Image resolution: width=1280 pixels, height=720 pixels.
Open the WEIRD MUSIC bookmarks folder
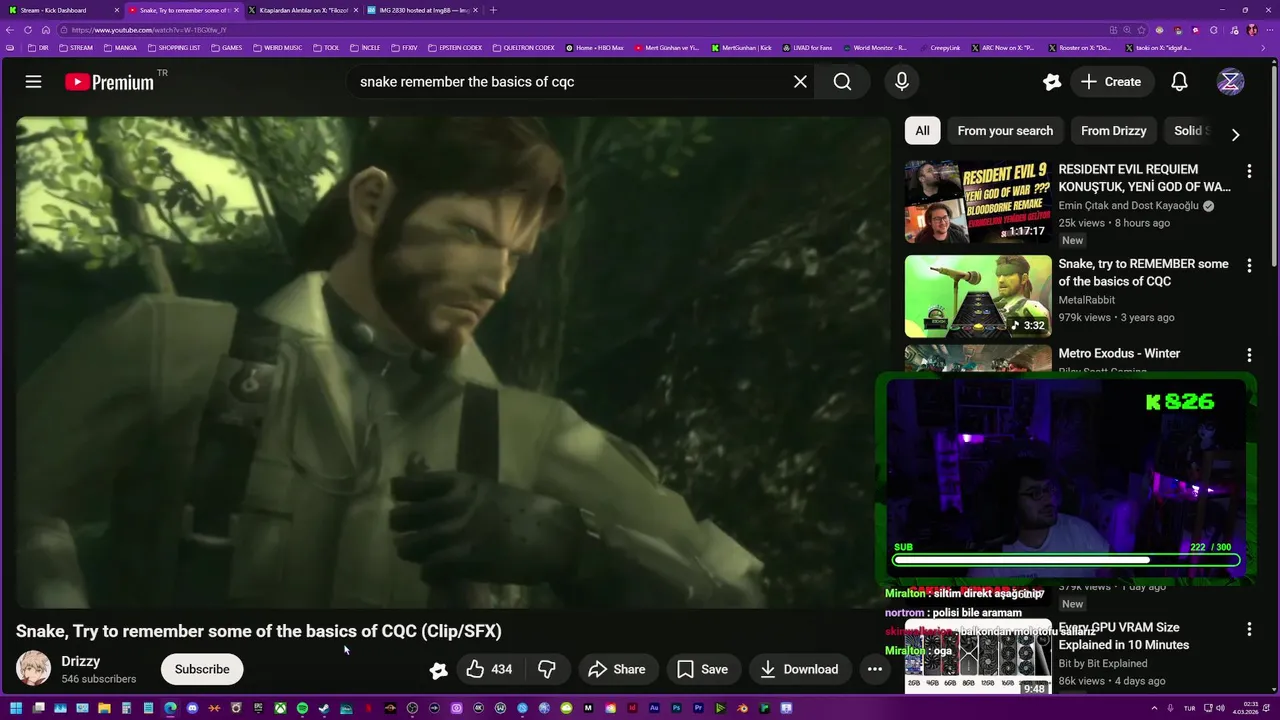tap(278, 47)
